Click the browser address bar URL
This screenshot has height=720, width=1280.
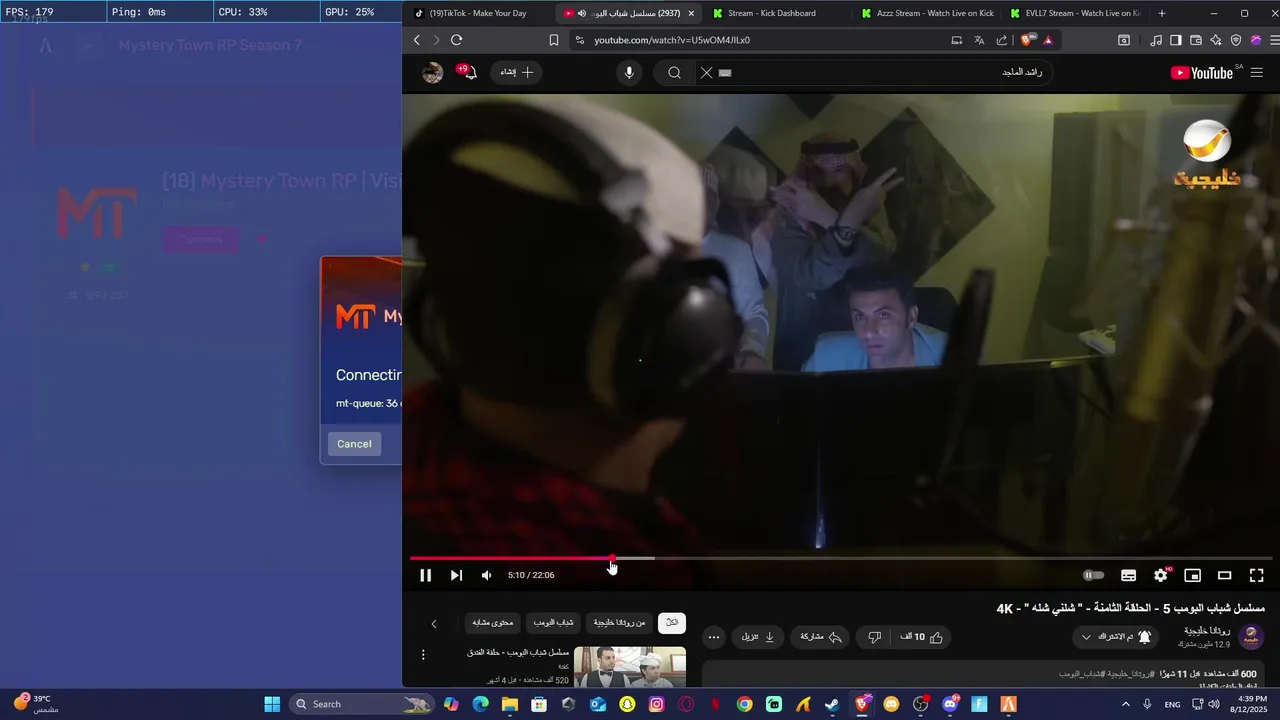coord(671,40)
